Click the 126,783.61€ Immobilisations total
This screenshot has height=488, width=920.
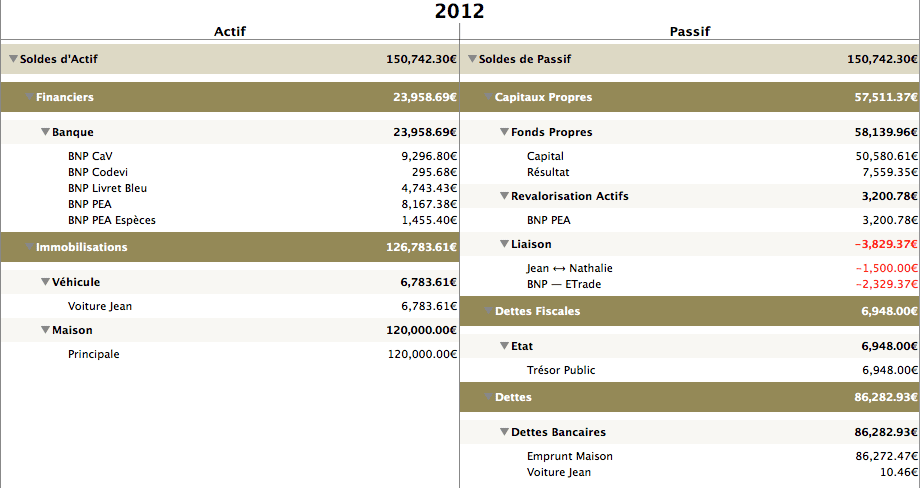tap(421, 247)
